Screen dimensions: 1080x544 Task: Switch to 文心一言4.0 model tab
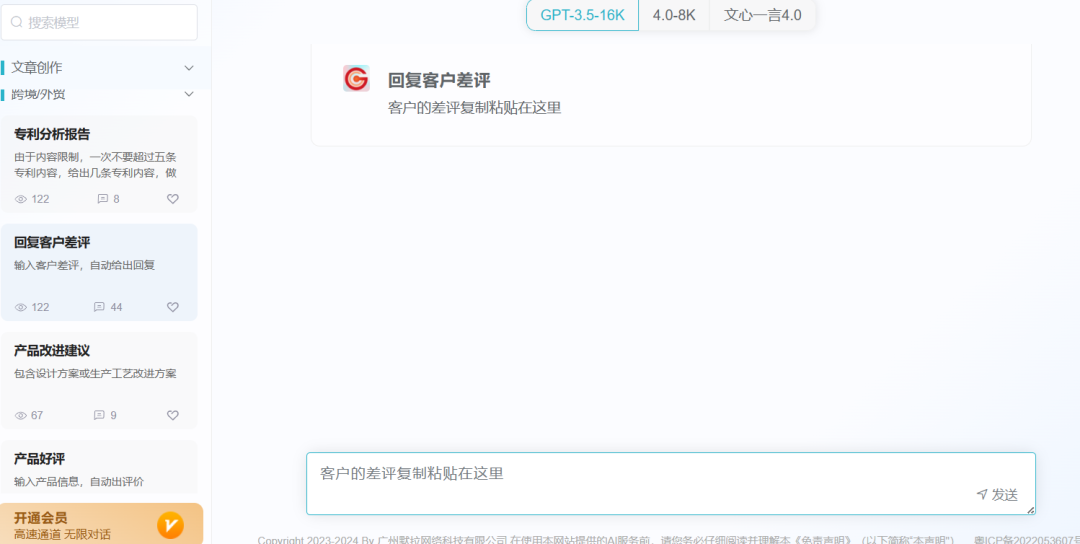click(x=762, y=15)
